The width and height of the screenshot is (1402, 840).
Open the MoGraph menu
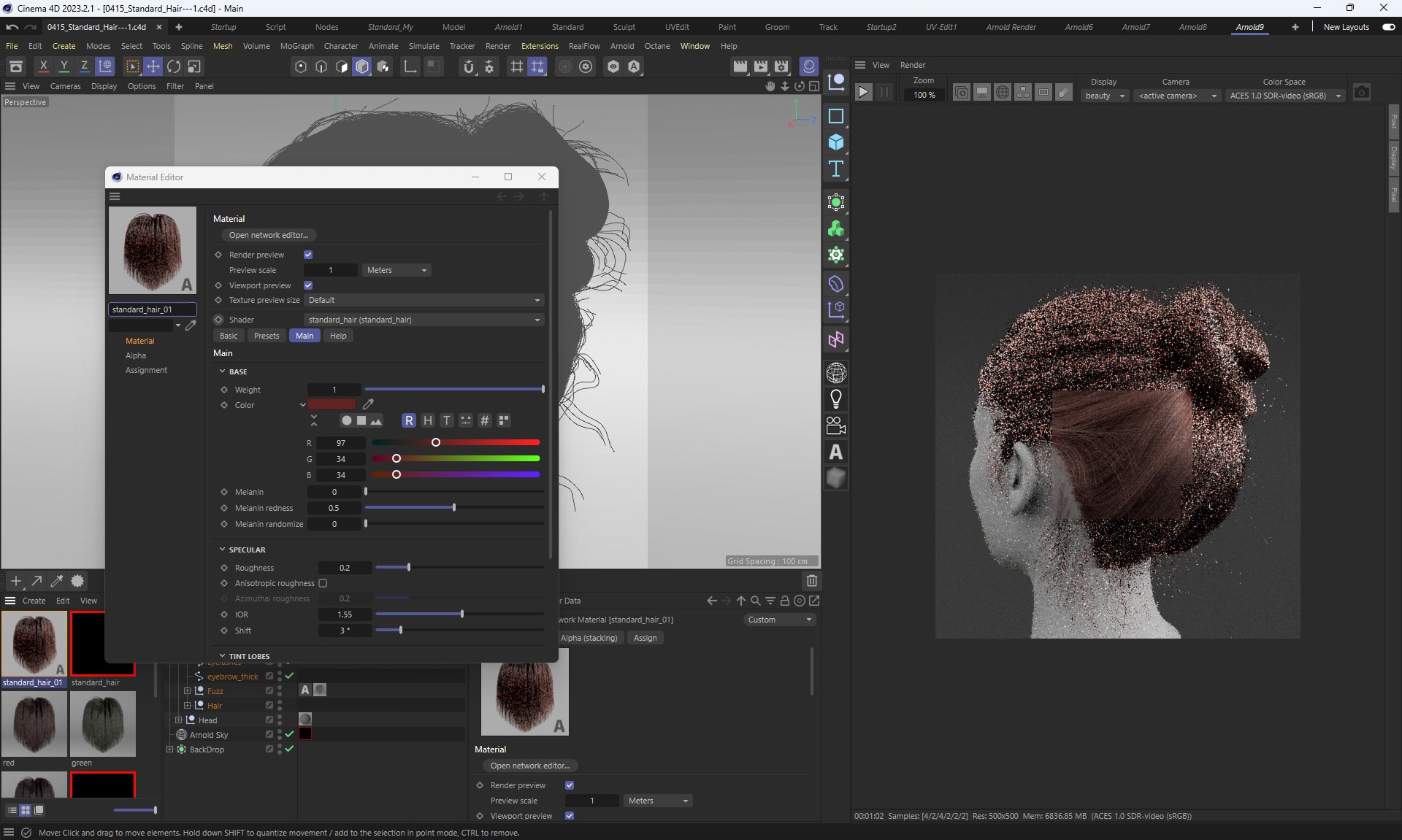pyautogui.click(x=296, y=46)
